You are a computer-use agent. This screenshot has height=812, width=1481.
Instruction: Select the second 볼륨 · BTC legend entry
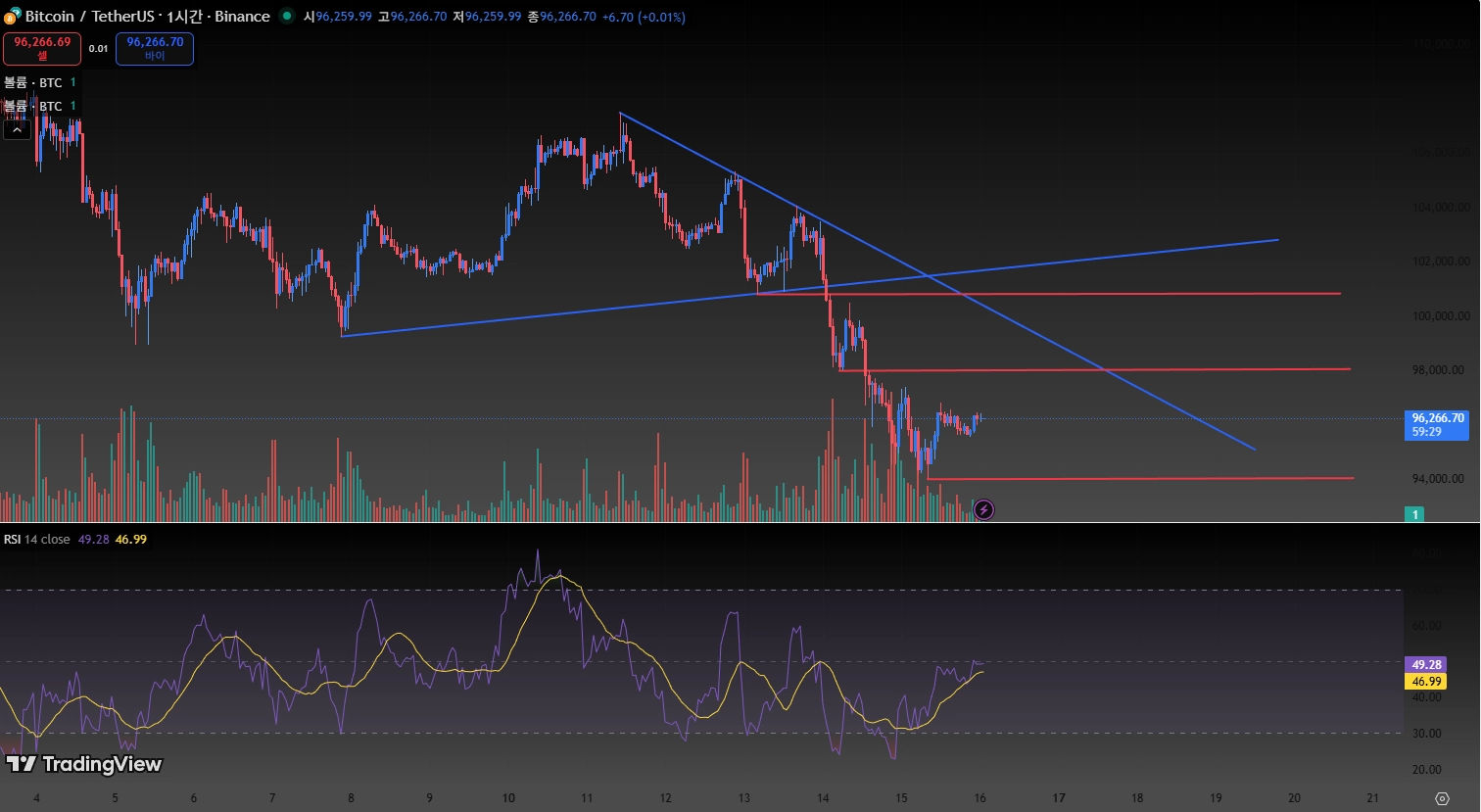click(33, 107)
